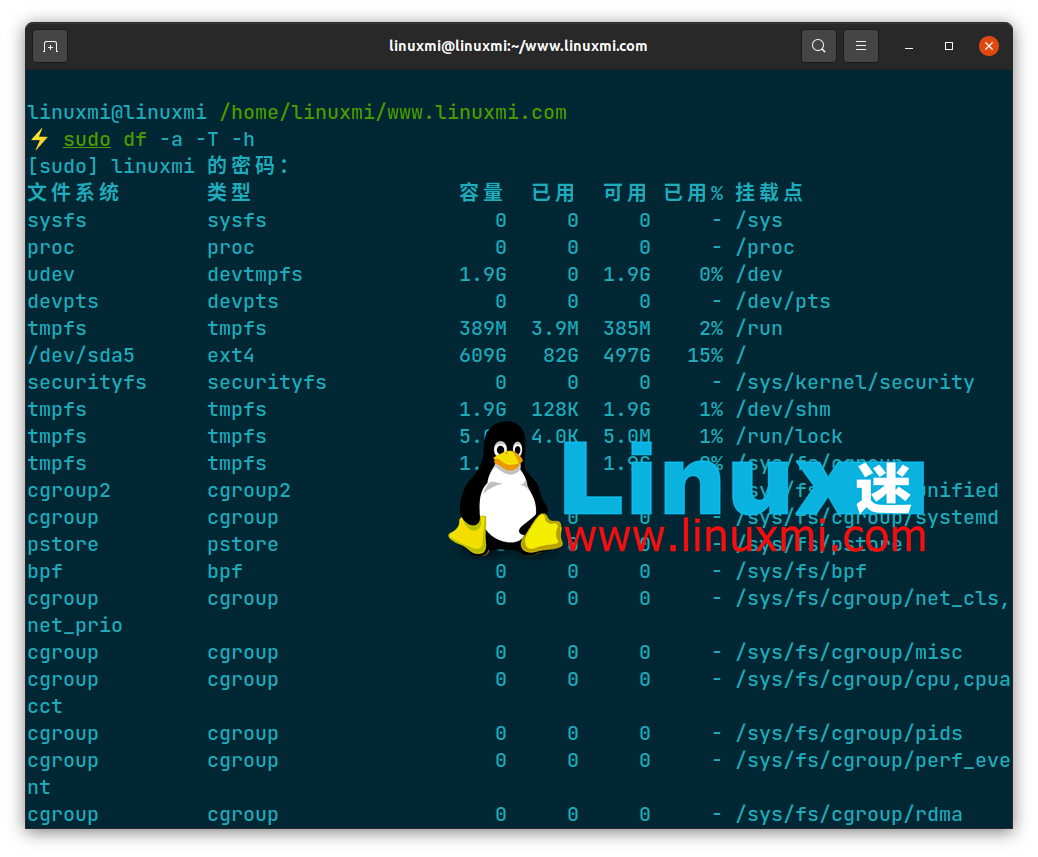The image size is (1038, 857).
Task: Open a new terminal tab
Action: pos(50,46)
